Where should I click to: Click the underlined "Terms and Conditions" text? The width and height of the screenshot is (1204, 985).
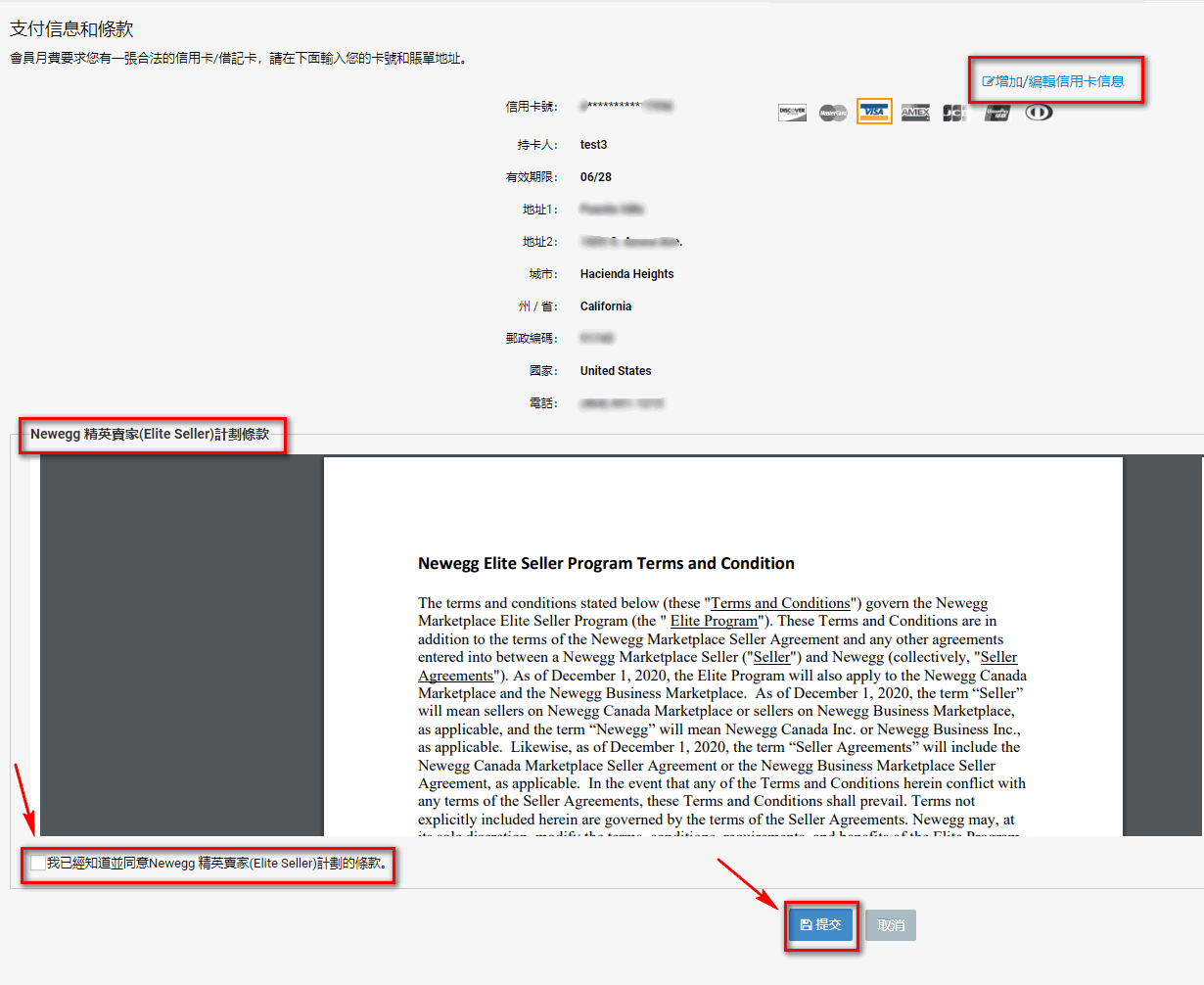point(780,603)
